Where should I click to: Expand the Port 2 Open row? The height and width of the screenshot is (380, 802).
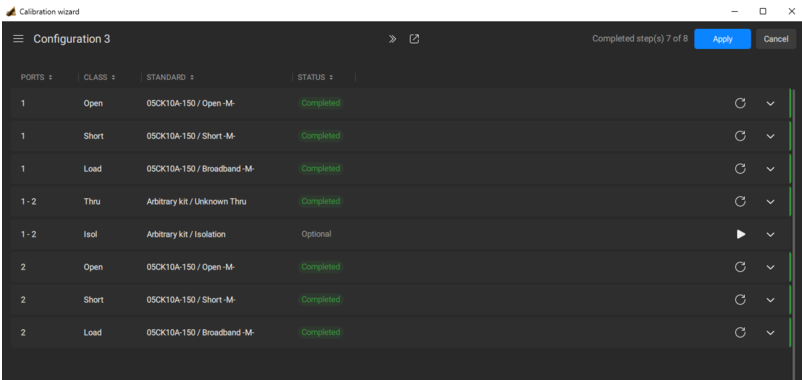click(770, 267)
